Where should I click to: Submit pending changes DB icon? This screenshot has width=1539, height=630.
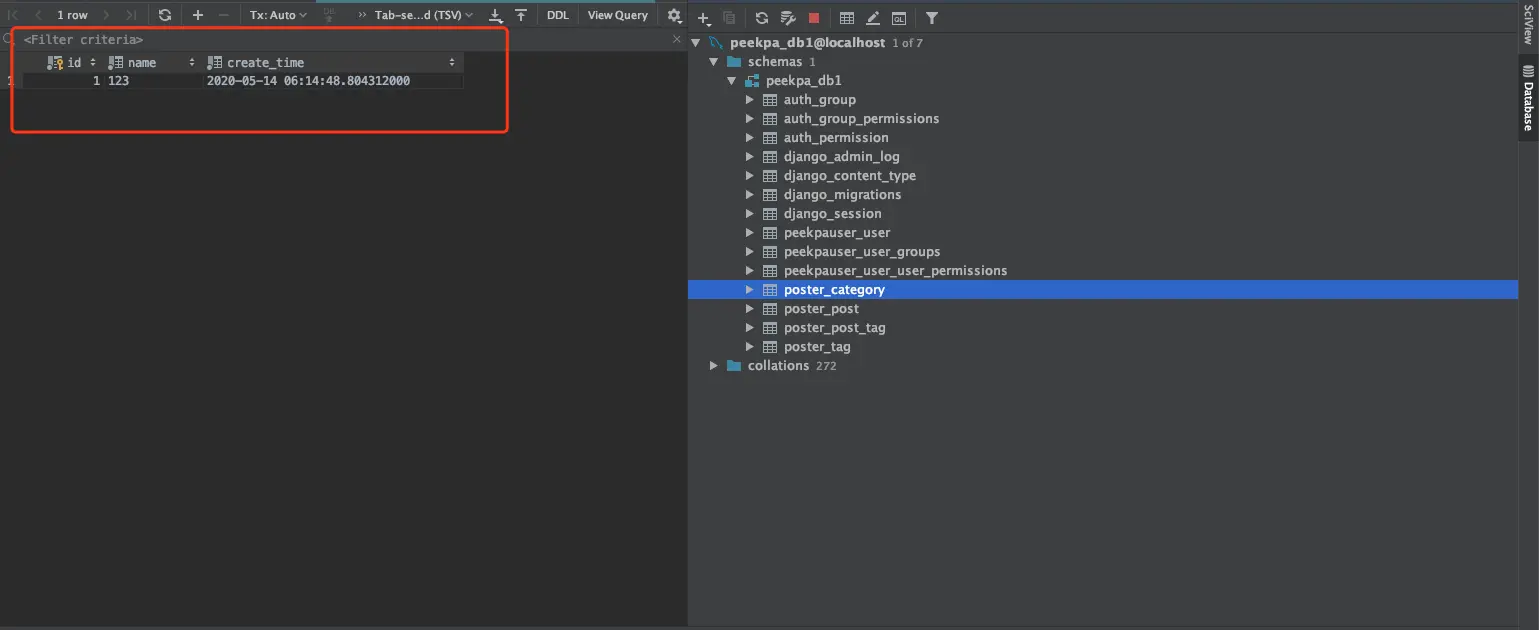pyautogui.click(x=329, y=15)
